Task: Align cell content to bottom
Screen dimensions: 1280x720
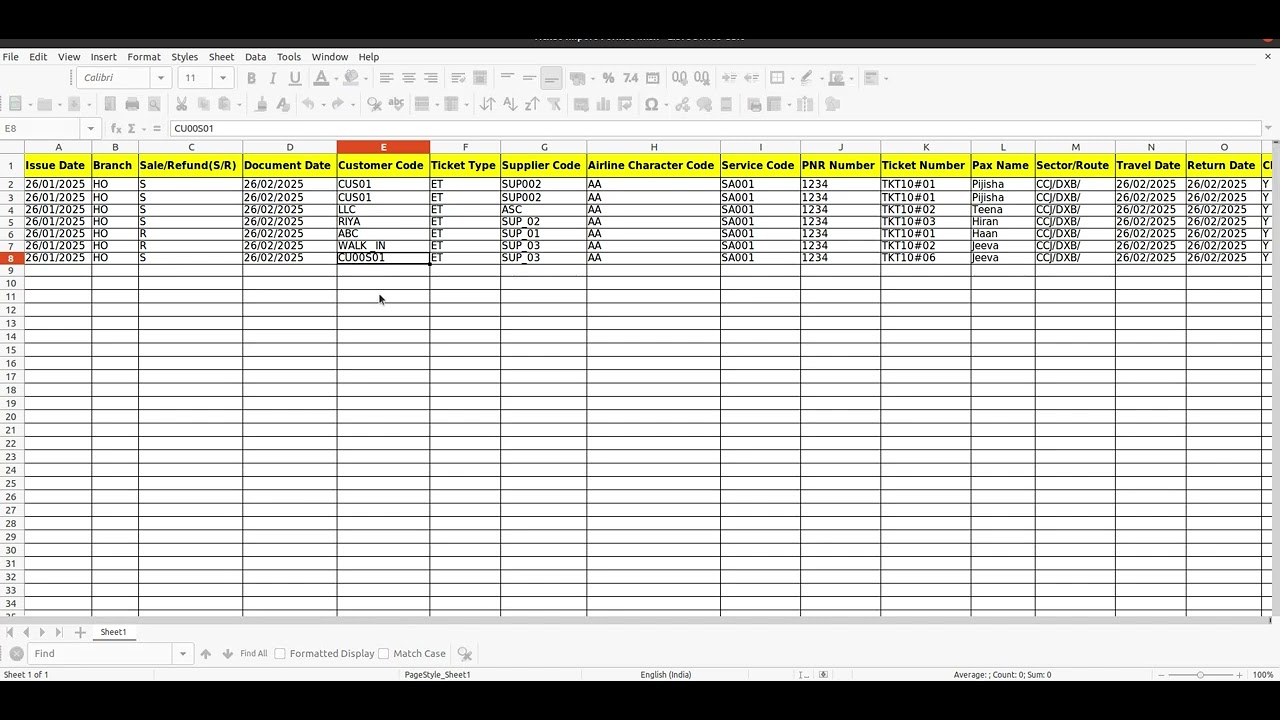Action: pos(551,78)
